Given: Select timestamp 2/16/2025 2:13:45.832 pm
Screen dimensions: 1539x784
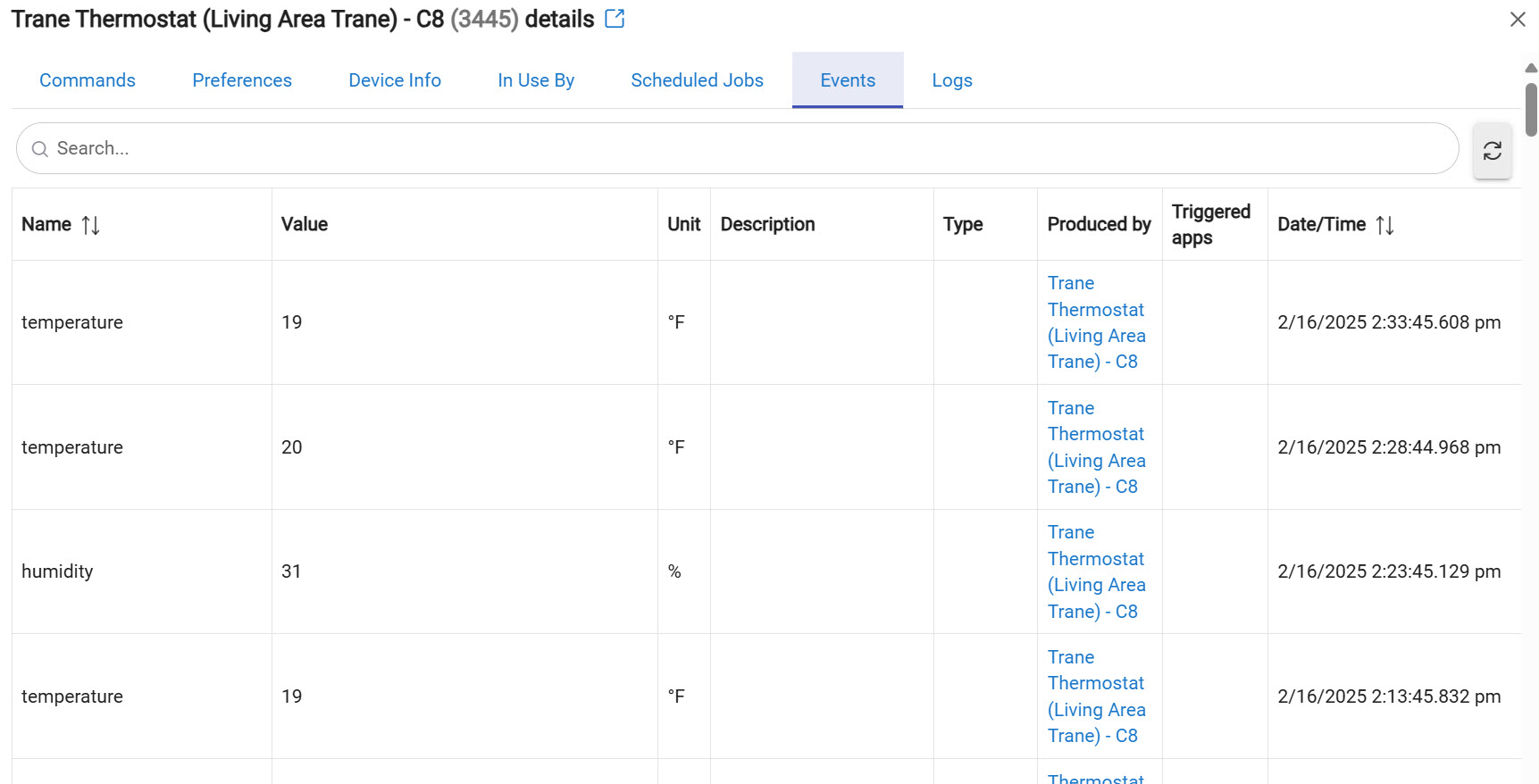Looking at the screenshot, I should click(1389, 696).
